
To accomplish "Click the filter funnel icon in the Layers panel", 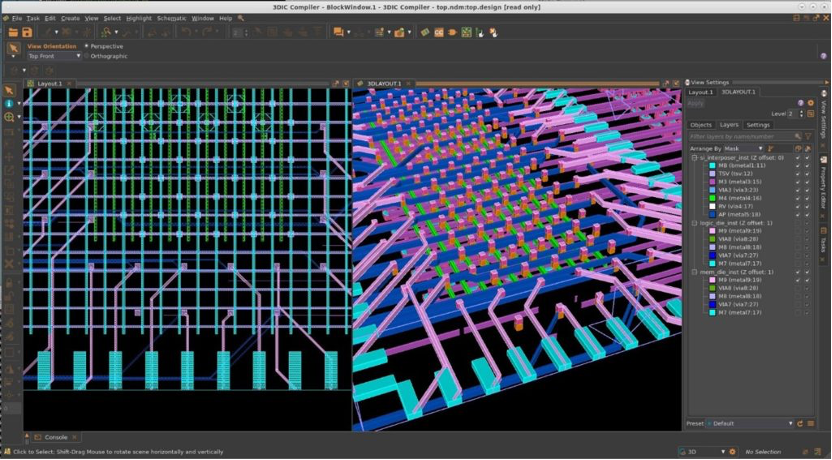I will pyautogui.click(x=810, y=136).
